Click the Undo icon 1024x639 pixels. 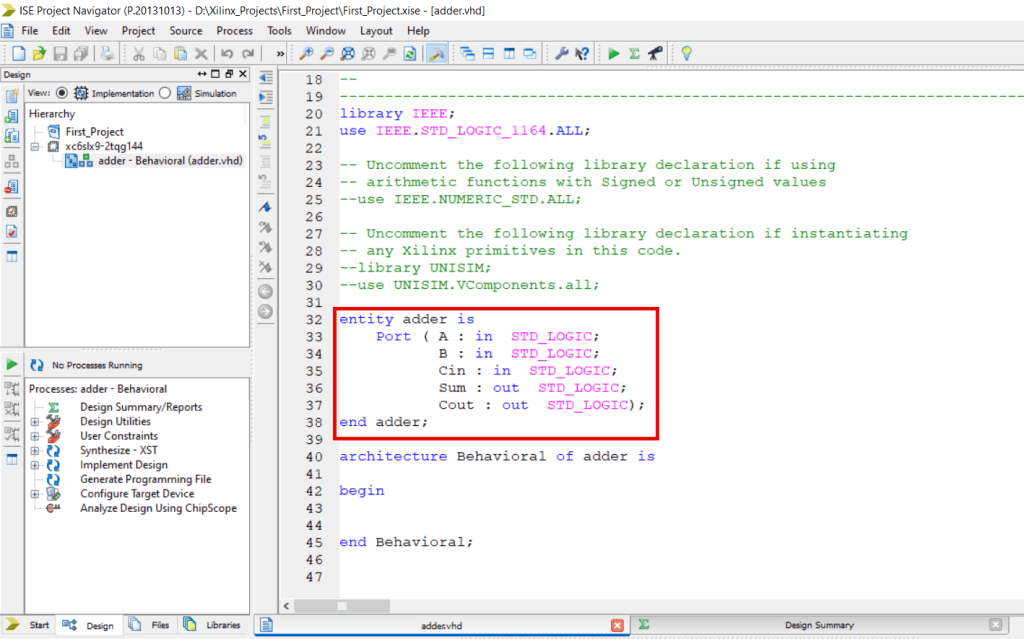pos(226,53)
